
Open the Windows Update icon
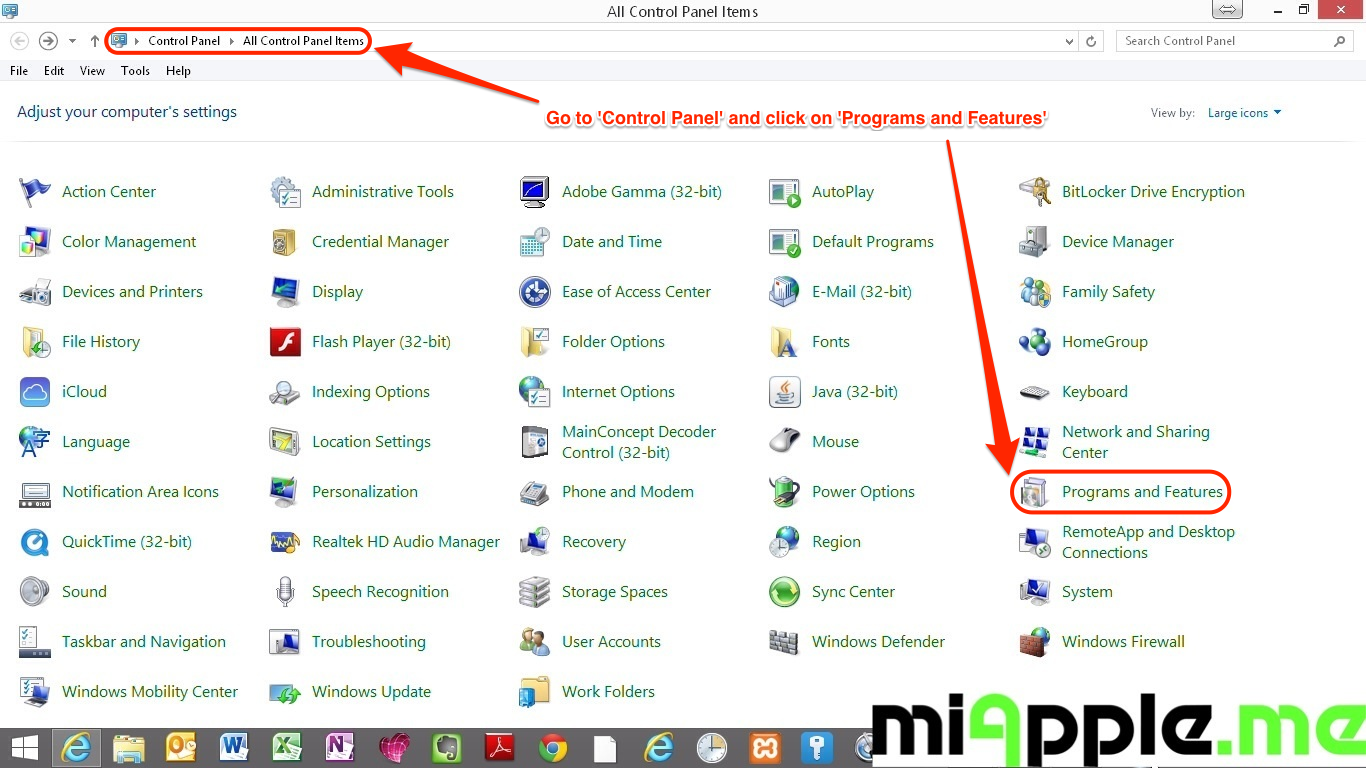(x=285, y=692)
